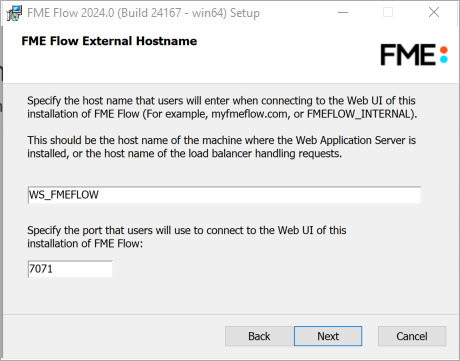Click the port field showing 7071
This screenshot has width=460, height=361.
tap(70, 269)
